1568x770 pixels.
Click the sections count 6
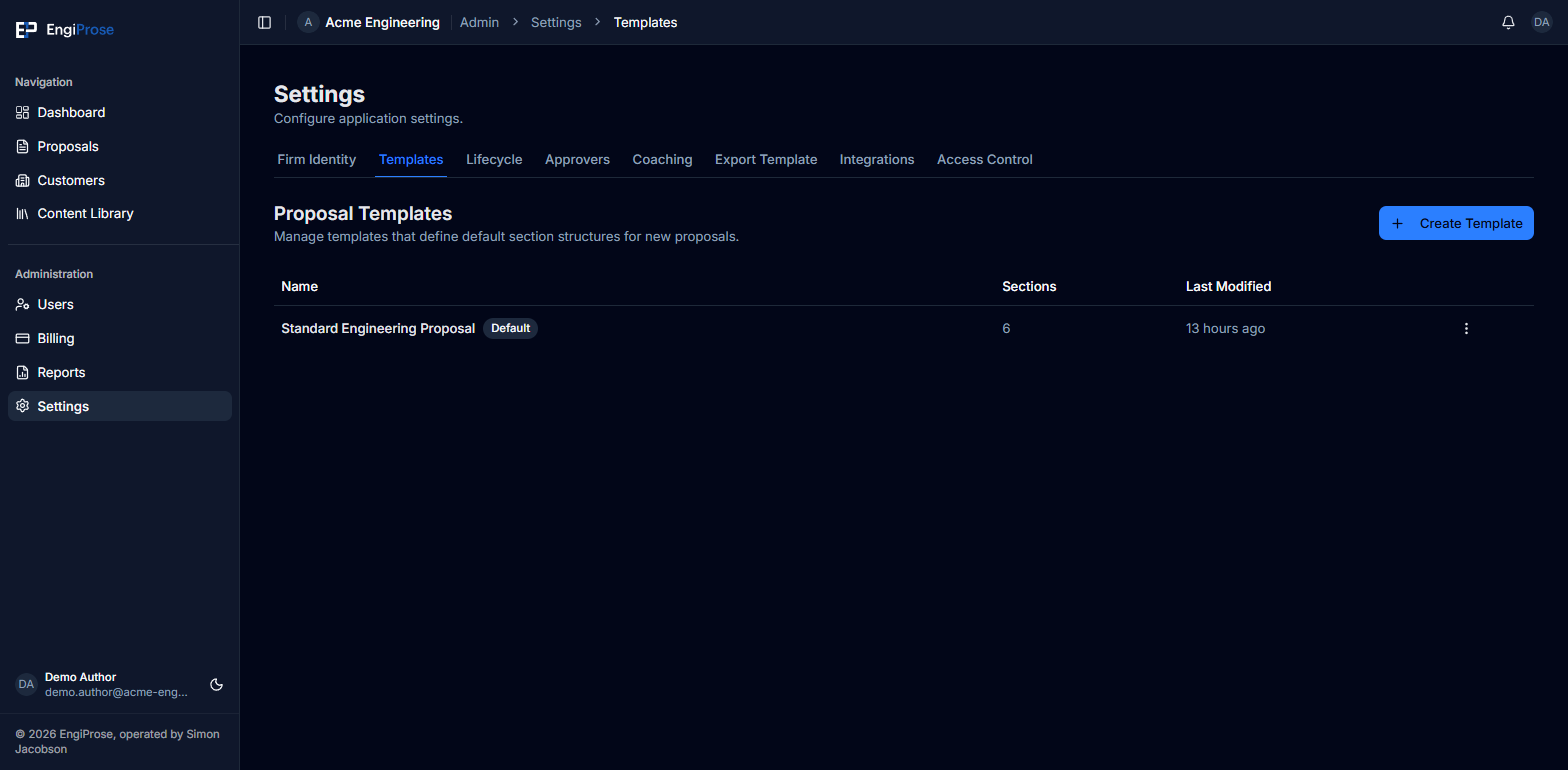[1006, 328]
